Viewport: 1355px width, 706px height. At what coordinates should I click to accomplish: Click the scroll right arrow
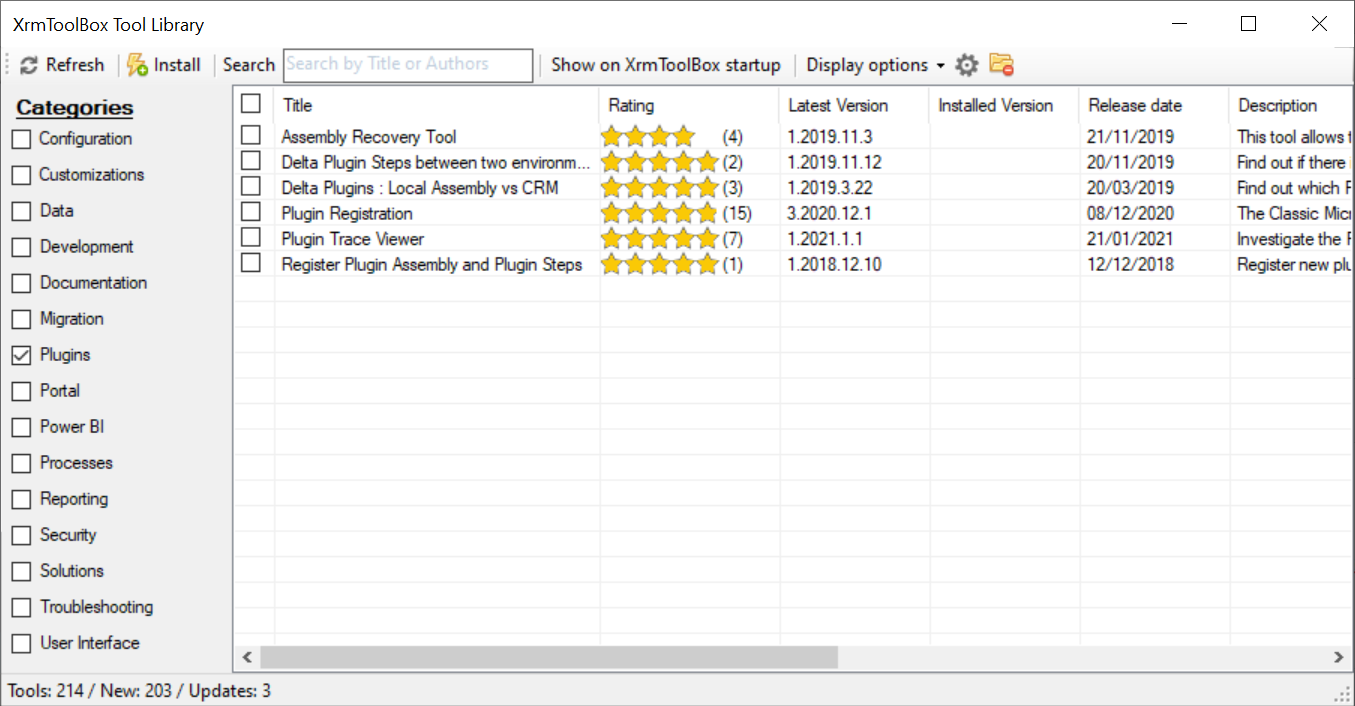(x=1339, y=657)
